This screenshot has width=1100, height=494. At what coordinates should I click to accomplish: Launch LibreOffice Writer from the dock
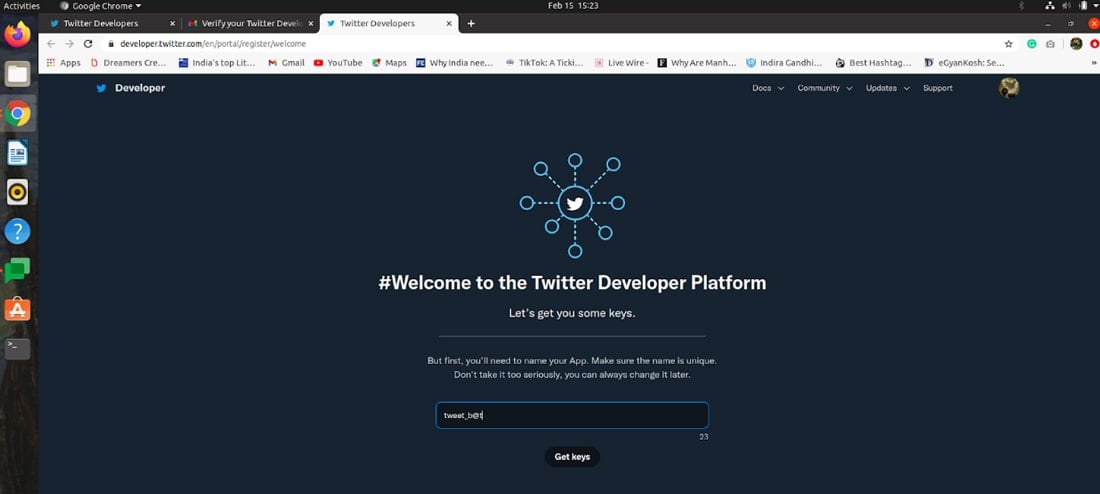pyautogui.click(x=18, y=152)
